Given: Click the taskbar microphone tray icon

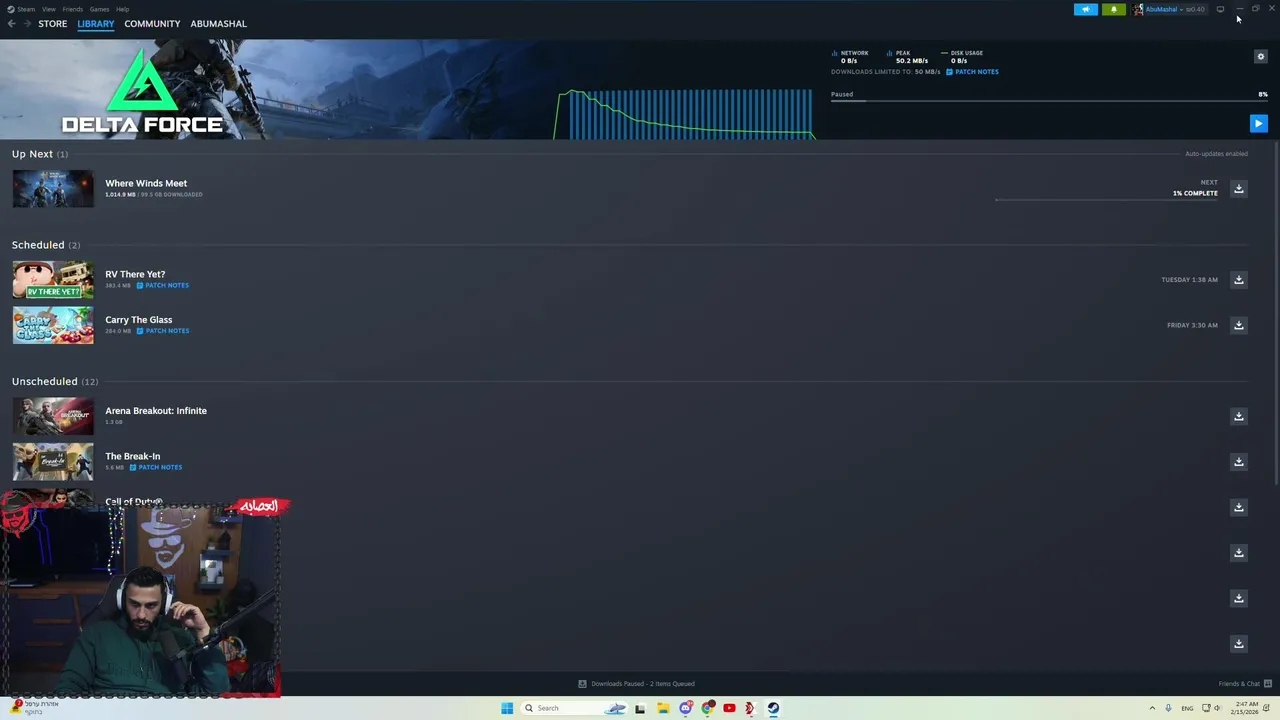Looking at the screenshot, I should coord(1168,708).
